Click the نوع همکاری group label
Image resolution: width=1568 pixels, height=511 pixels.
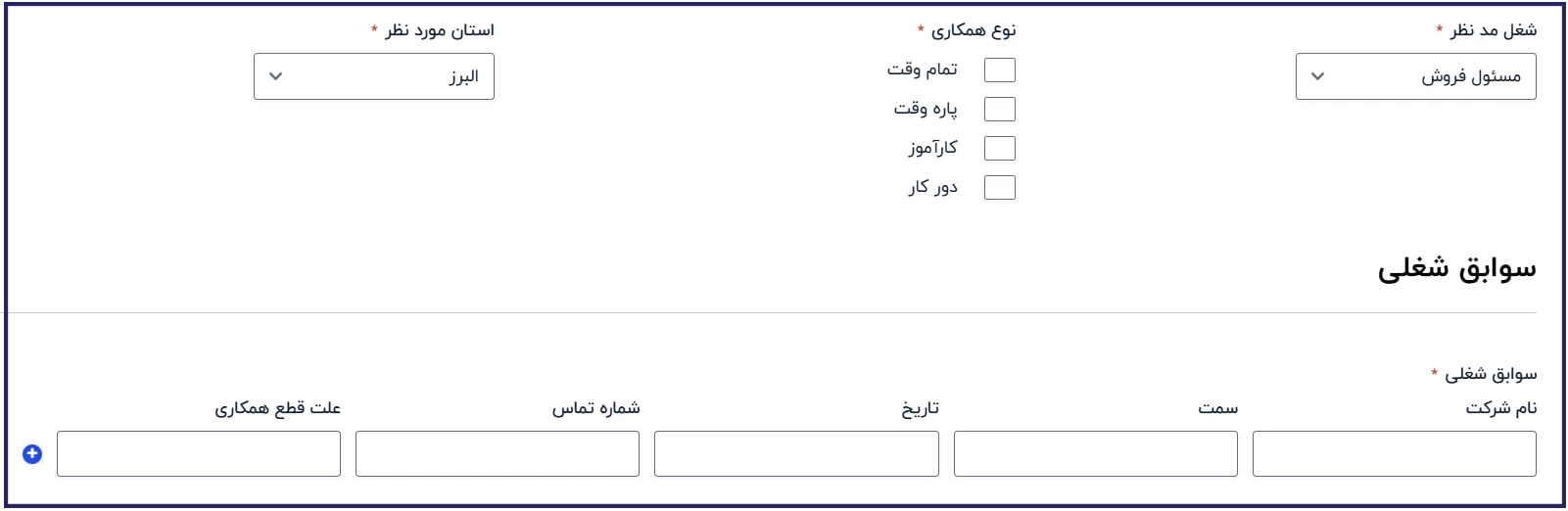coord(974,30)
